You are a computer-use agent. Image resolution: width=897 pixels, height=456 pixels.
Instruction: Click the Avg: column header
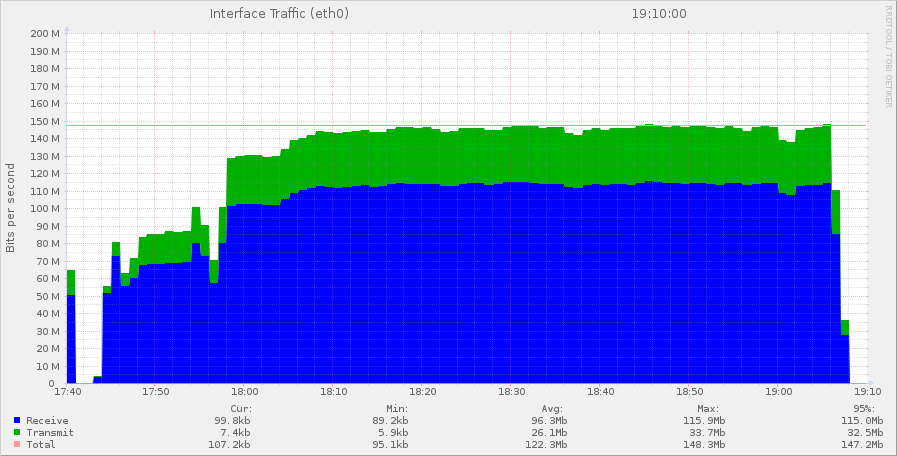pyautogui.click(x=555, y=409)
